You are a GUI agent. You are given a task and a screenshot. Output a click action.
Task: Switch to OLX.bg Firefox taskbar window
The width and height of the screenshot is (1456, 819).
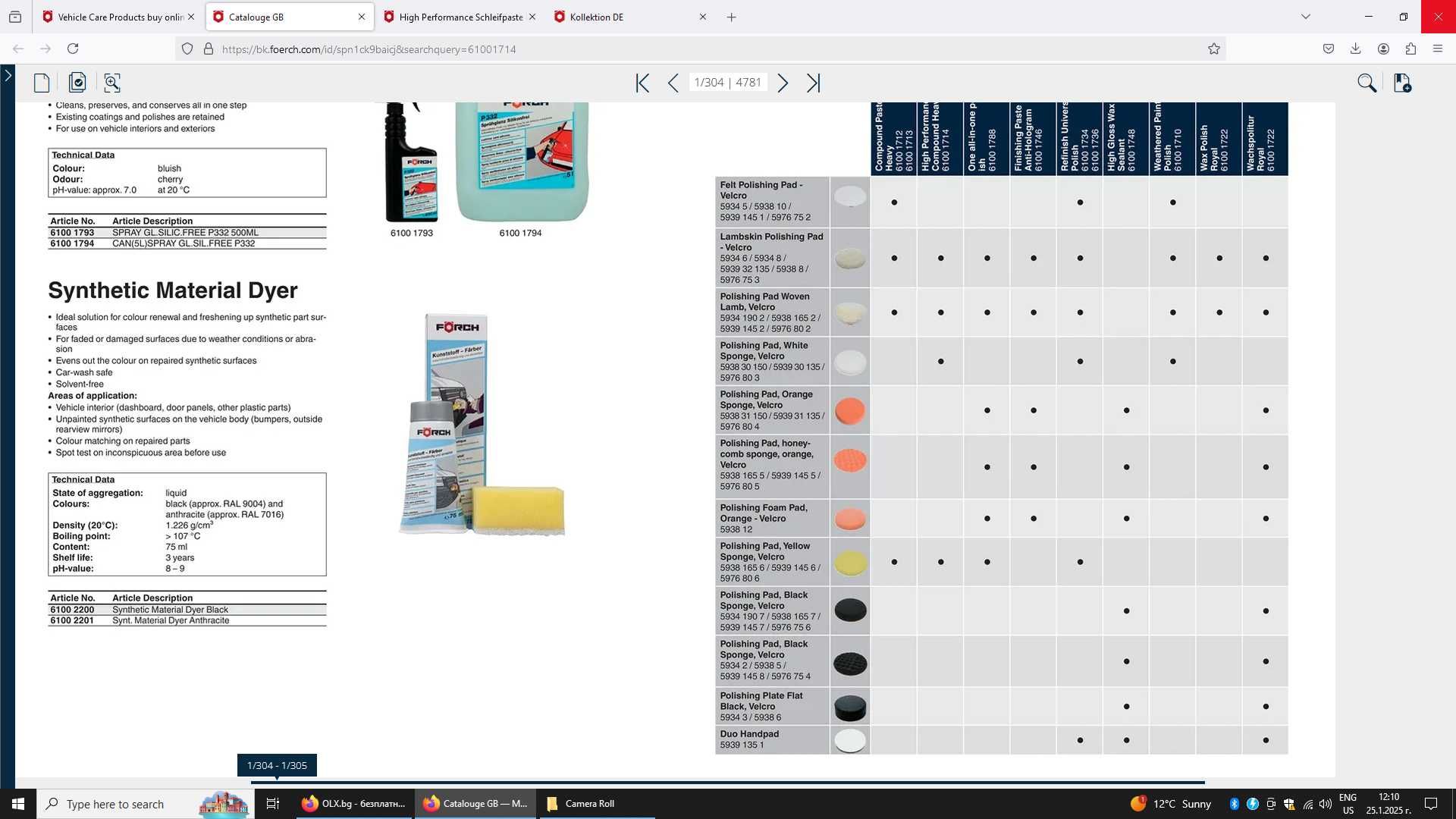[x=353, y=804]
